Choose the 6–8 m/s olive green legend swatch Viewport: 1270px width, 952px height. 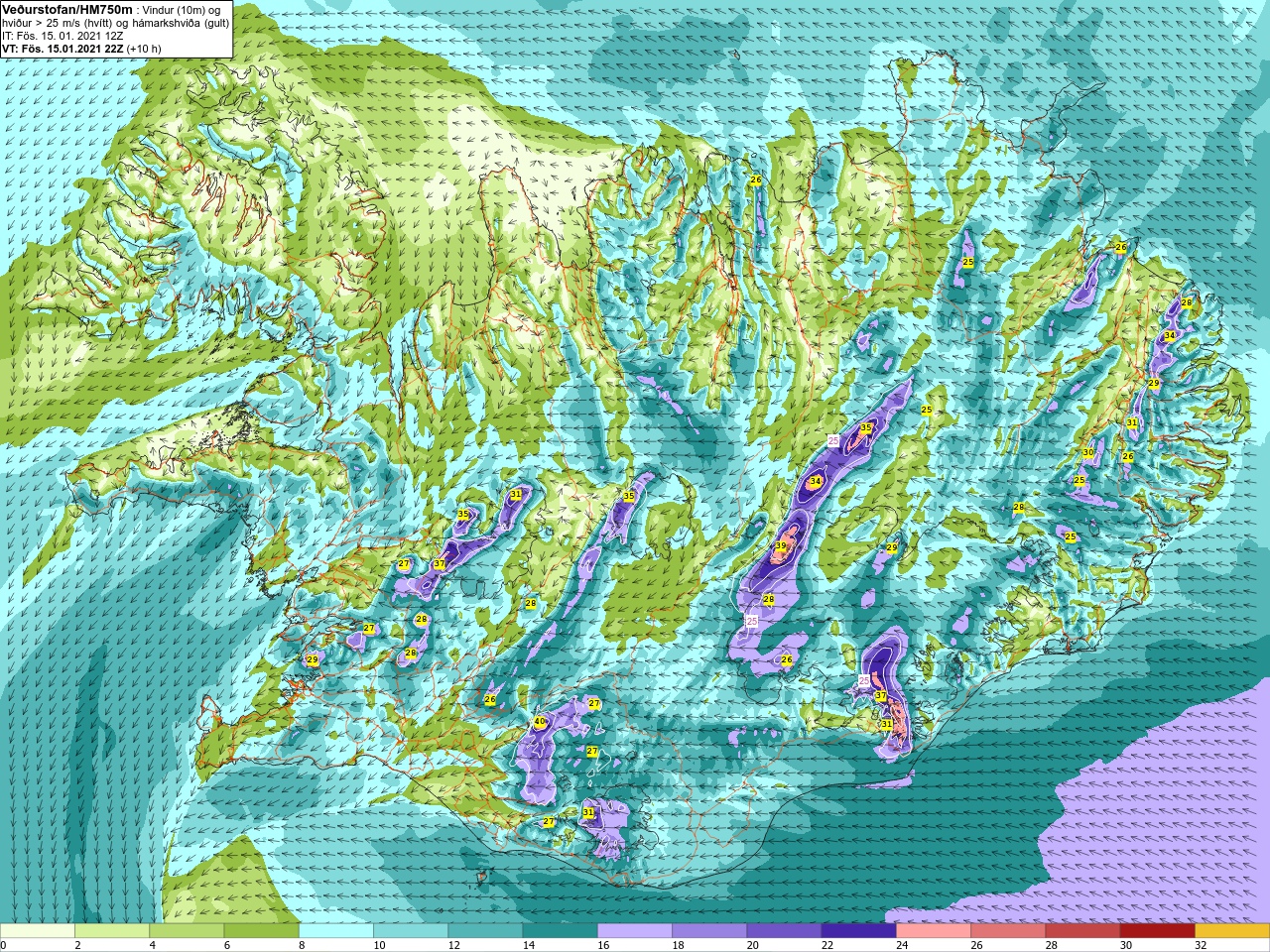coord(262,931)
